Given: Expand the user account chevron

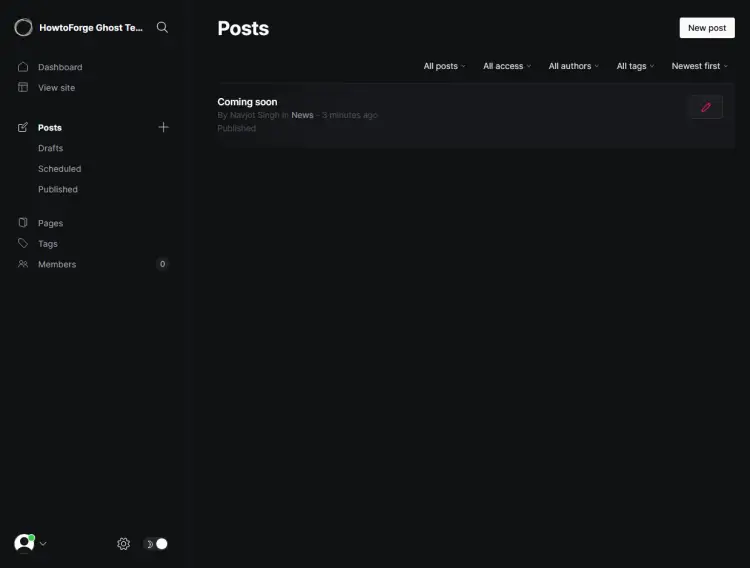Looking at the screenshot, I should [x=43, y=544].
